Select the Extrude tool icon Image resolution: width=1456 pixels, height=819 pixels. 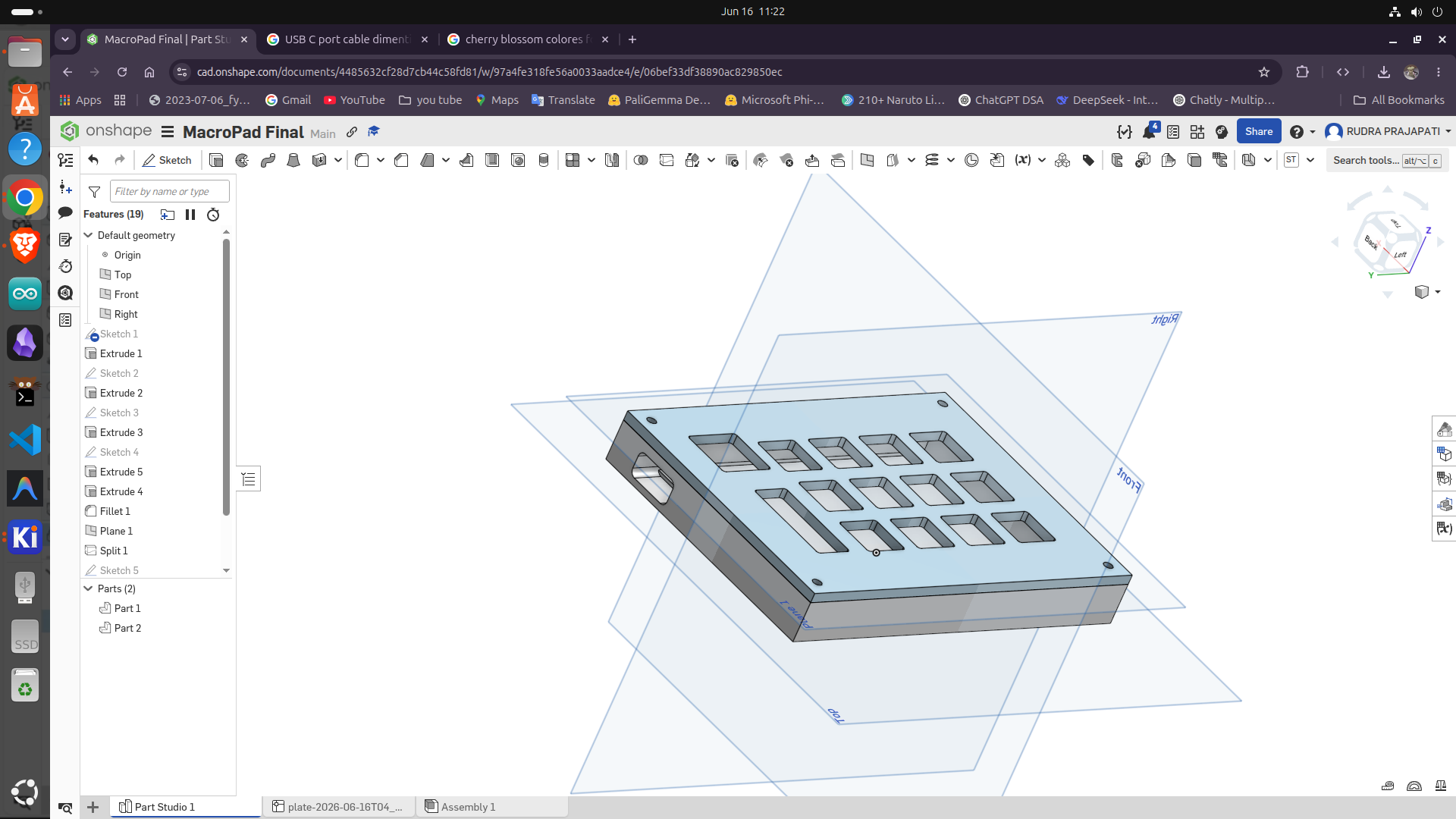(216, 160)
